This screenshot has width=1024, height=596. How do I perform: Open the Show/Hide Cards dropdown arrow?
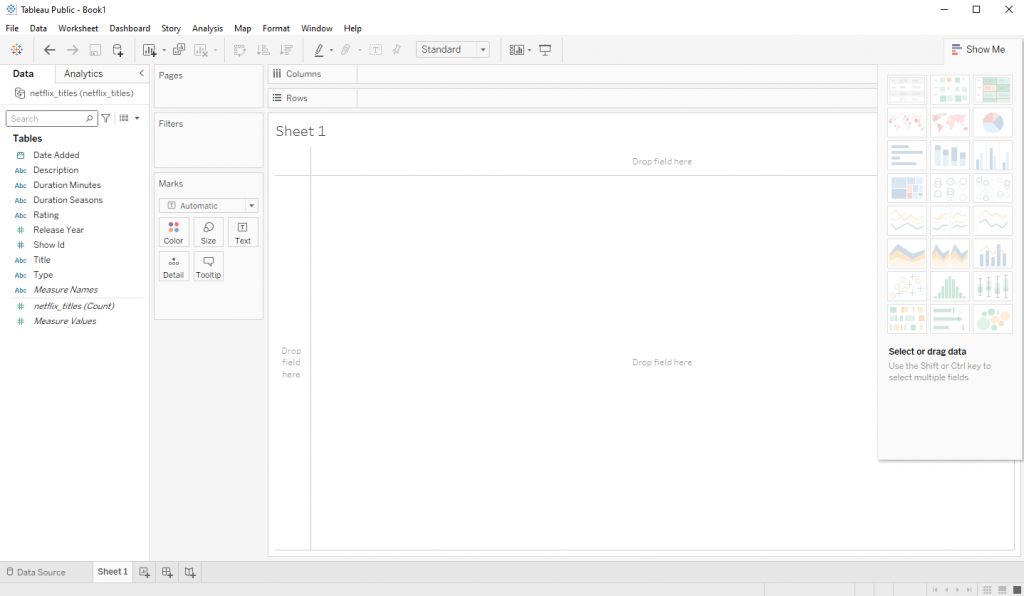(530, 50)
